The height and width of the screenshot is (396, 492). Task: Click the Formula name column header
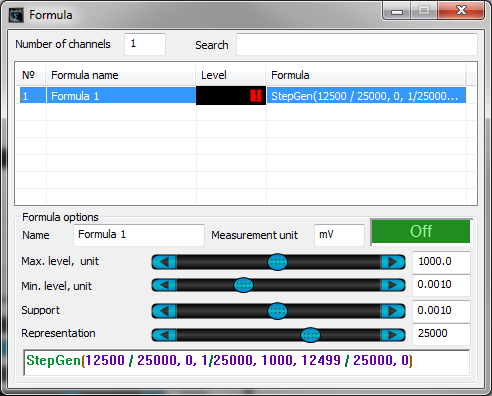(120, 75)
